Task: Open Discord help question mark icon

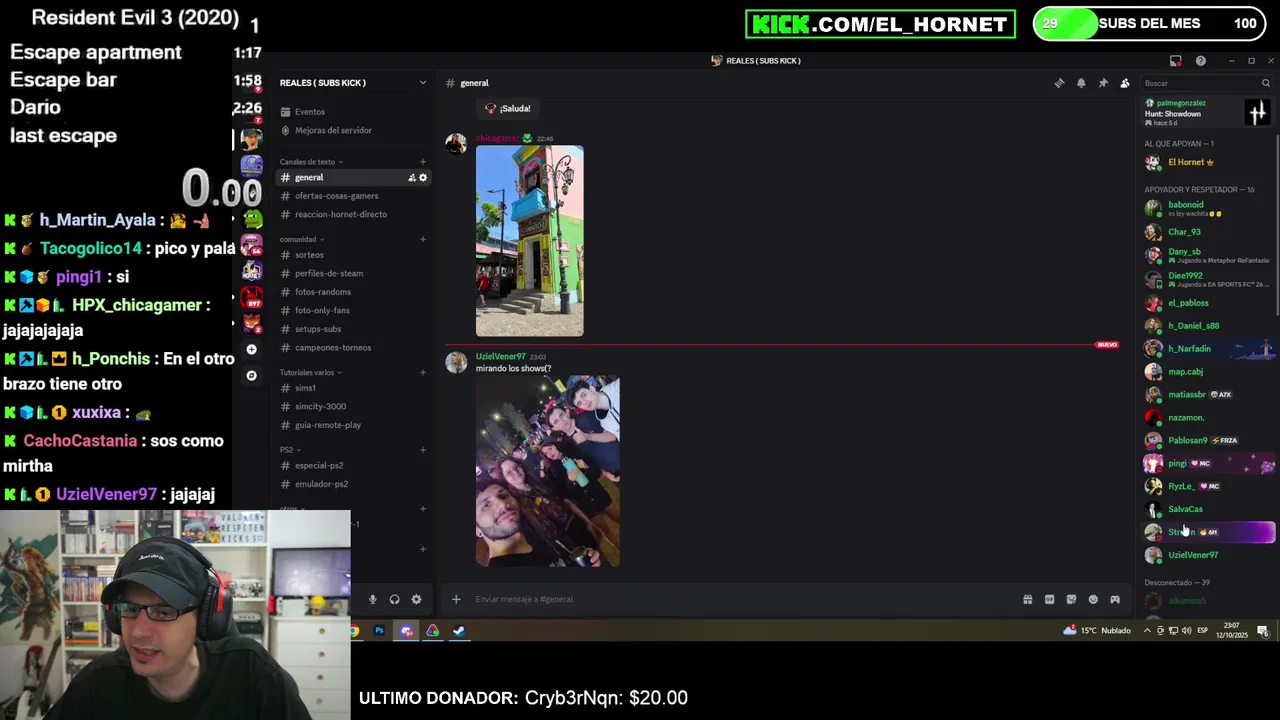Action: [1200, 61]
